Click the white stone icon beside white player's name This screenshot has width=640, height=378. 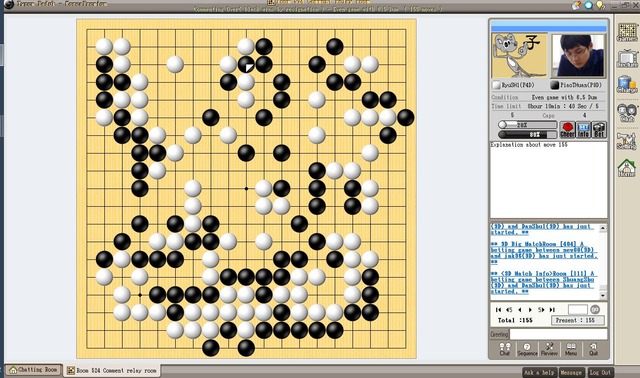pos(496,85)
